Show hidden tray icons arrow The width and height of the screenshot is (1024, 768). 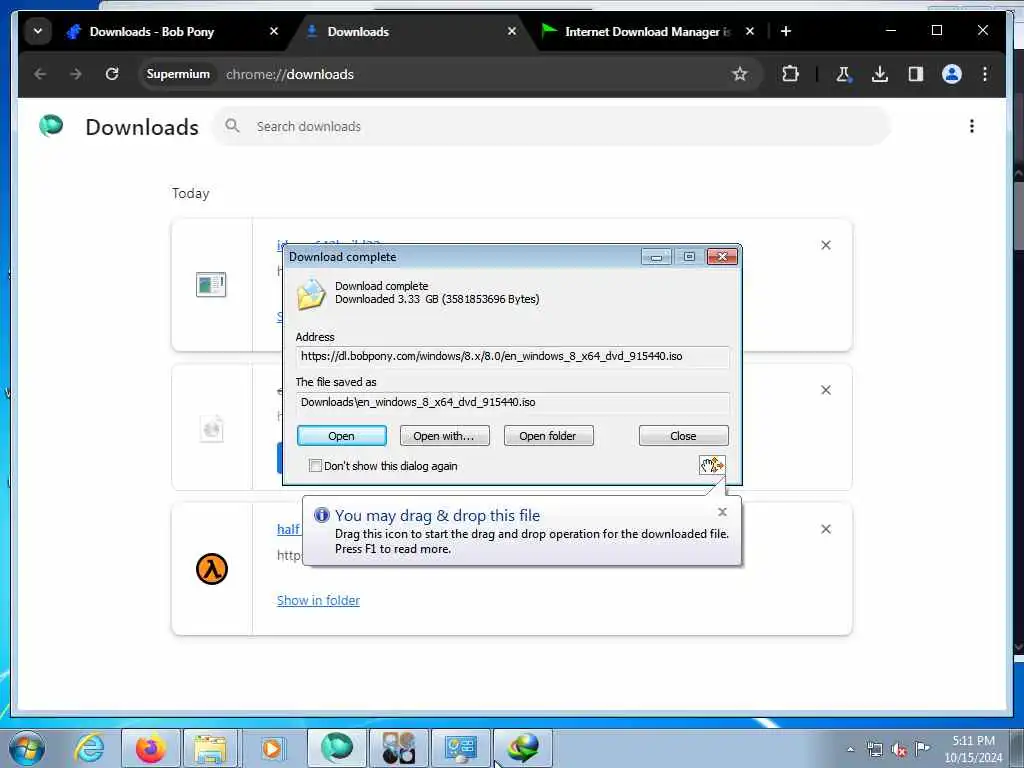(x=850, y=749)
